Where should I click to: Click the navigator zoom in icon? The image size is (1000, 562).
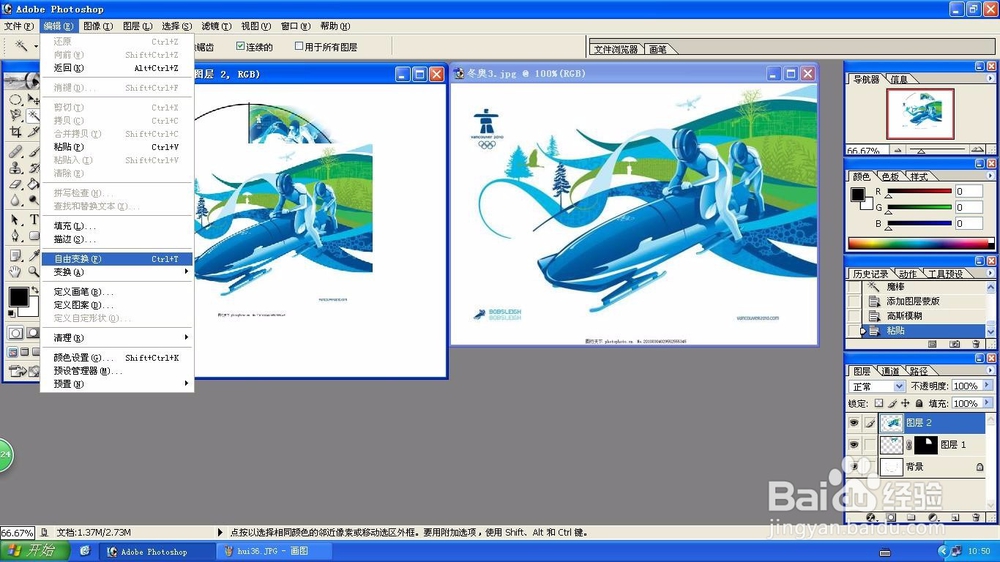pos(976,150)
